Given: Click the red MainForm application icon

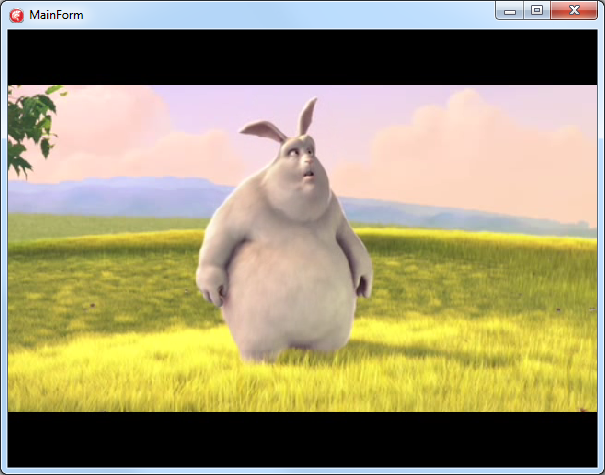Looking at the screenshot, I should click(17, 15).
